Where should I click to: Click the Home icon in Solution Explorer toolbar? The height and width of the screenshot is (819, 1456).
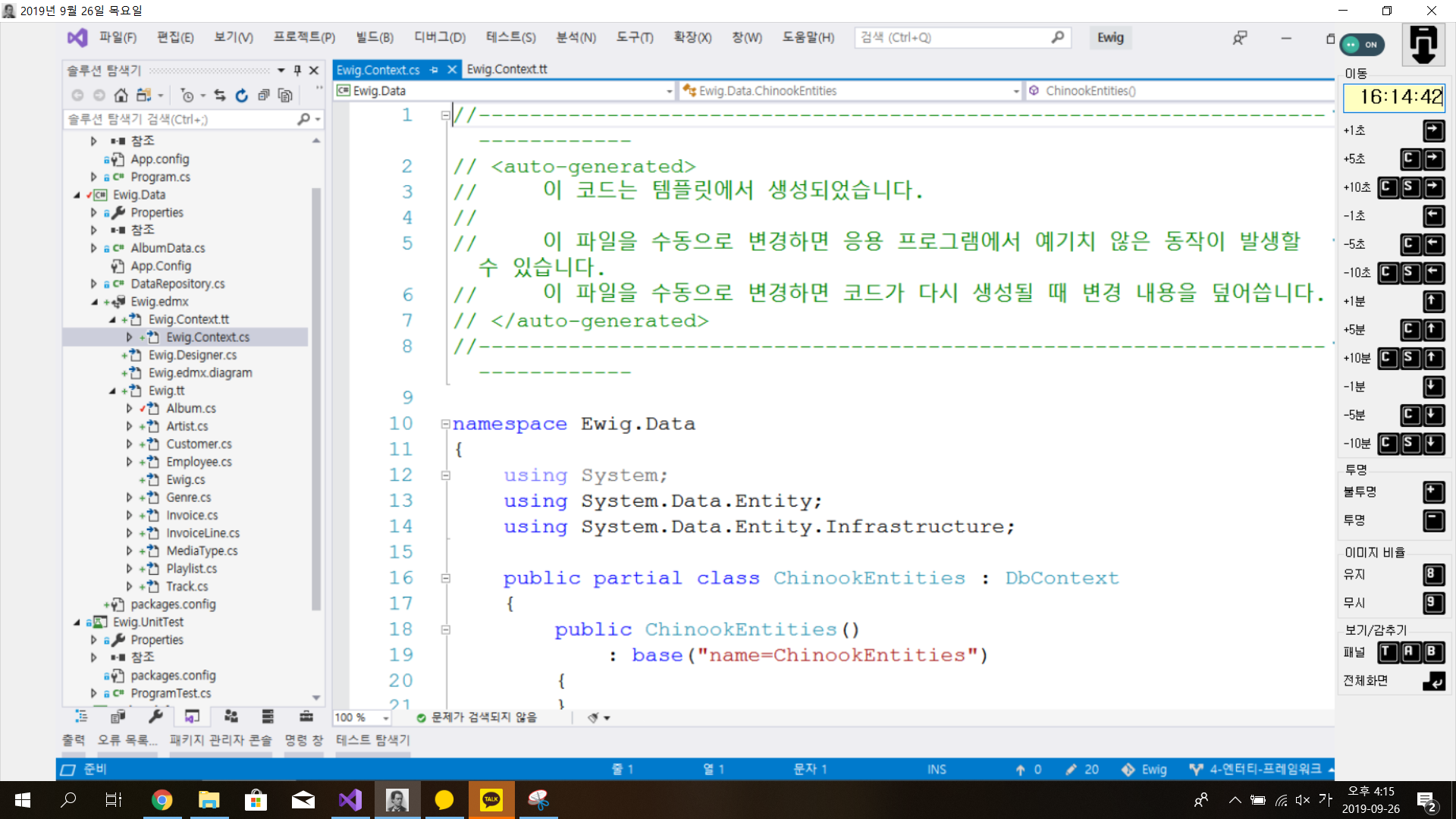(x=121, y=96)
